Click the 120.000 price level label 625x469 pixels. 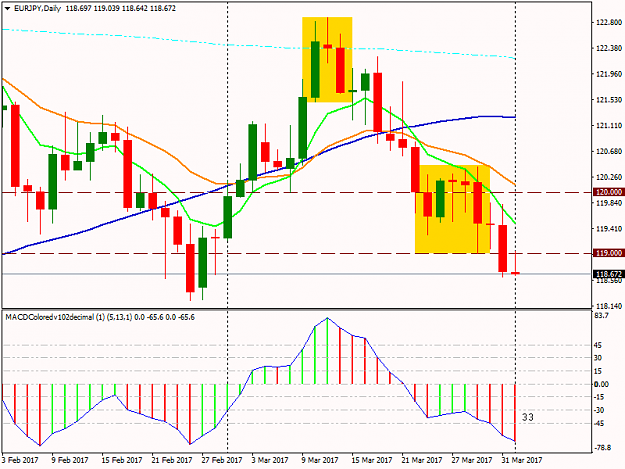click(609, 192)
